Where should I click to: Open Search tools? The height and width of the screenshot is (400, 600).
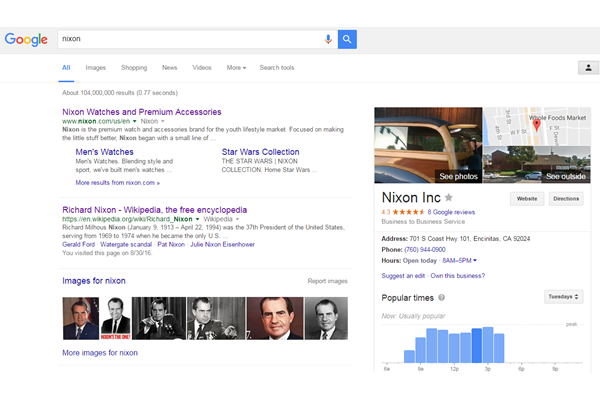[277, 68]
